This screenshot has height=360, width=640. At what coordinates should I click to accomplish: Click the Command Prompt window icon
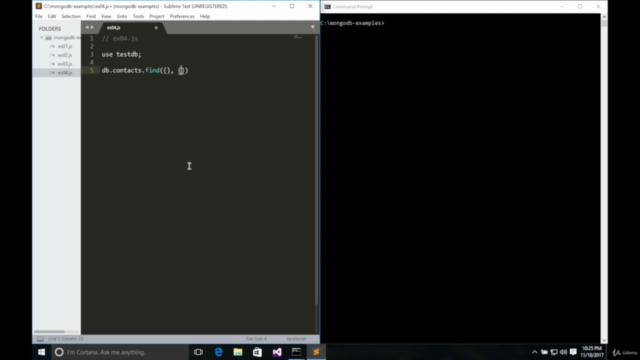pyautogui.click(x=327, y=7)
